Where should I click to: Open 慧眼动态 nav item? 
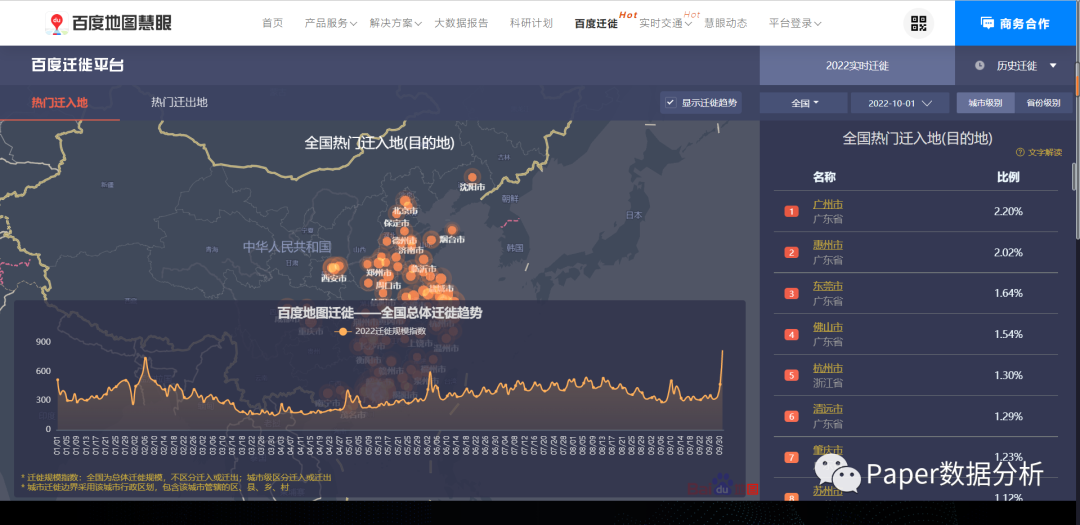tap(726, 23)
